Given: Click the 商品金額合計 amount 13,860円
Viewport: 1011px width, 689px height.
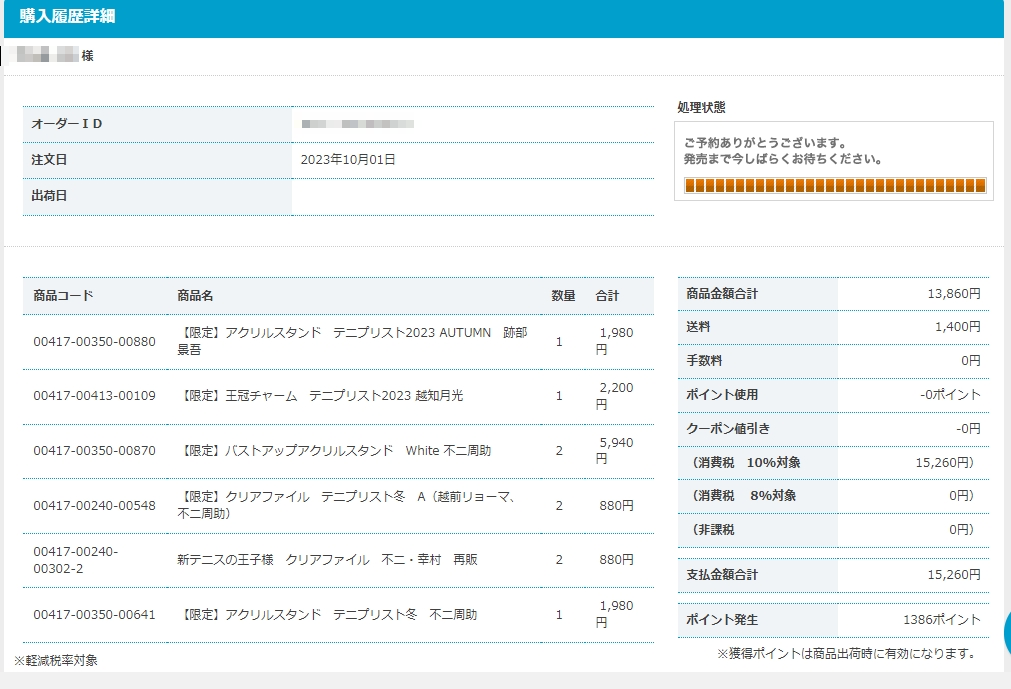Looking at the screenshot, I should point(954,294).
